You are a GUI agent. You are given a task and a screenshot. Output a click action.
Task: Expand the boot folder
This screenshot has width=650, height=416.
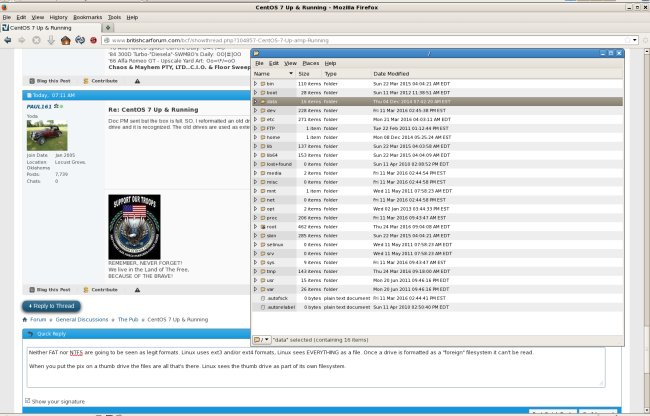click(x=255, y=92)
